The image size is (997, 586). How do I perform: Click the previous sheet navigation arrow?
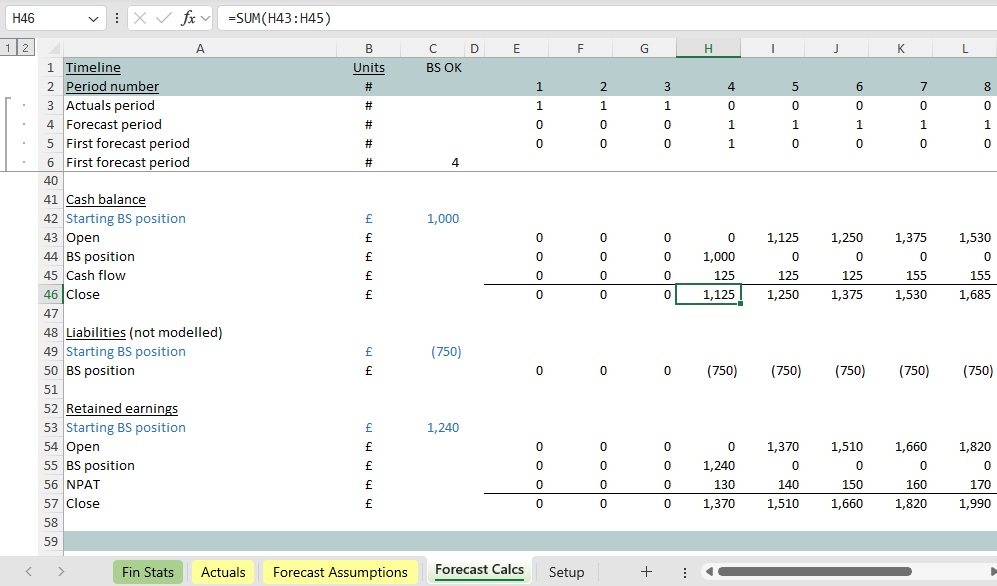(29, 571)
